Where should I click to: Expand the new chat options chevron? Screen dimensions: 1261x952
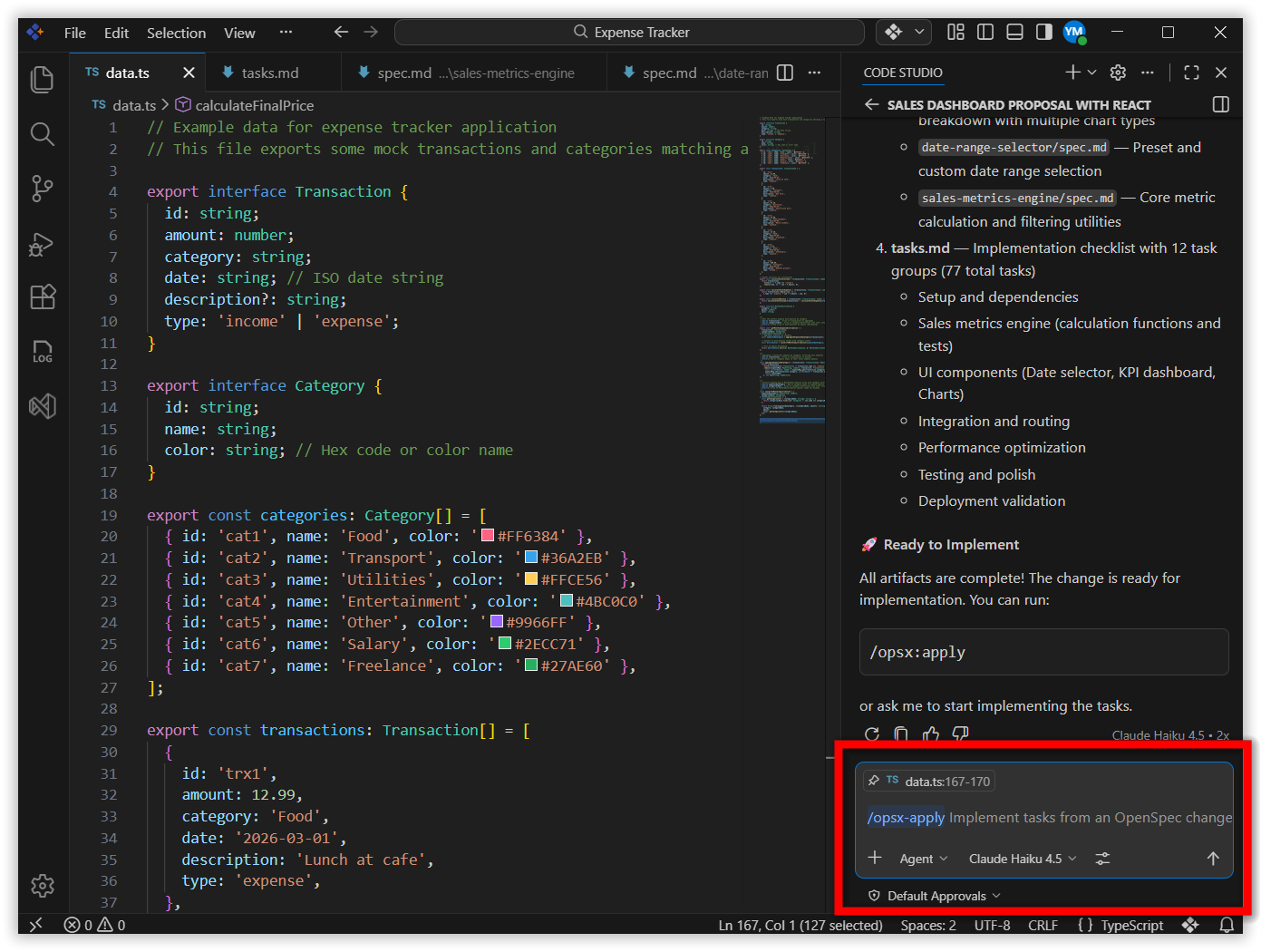click(1091, 73)
